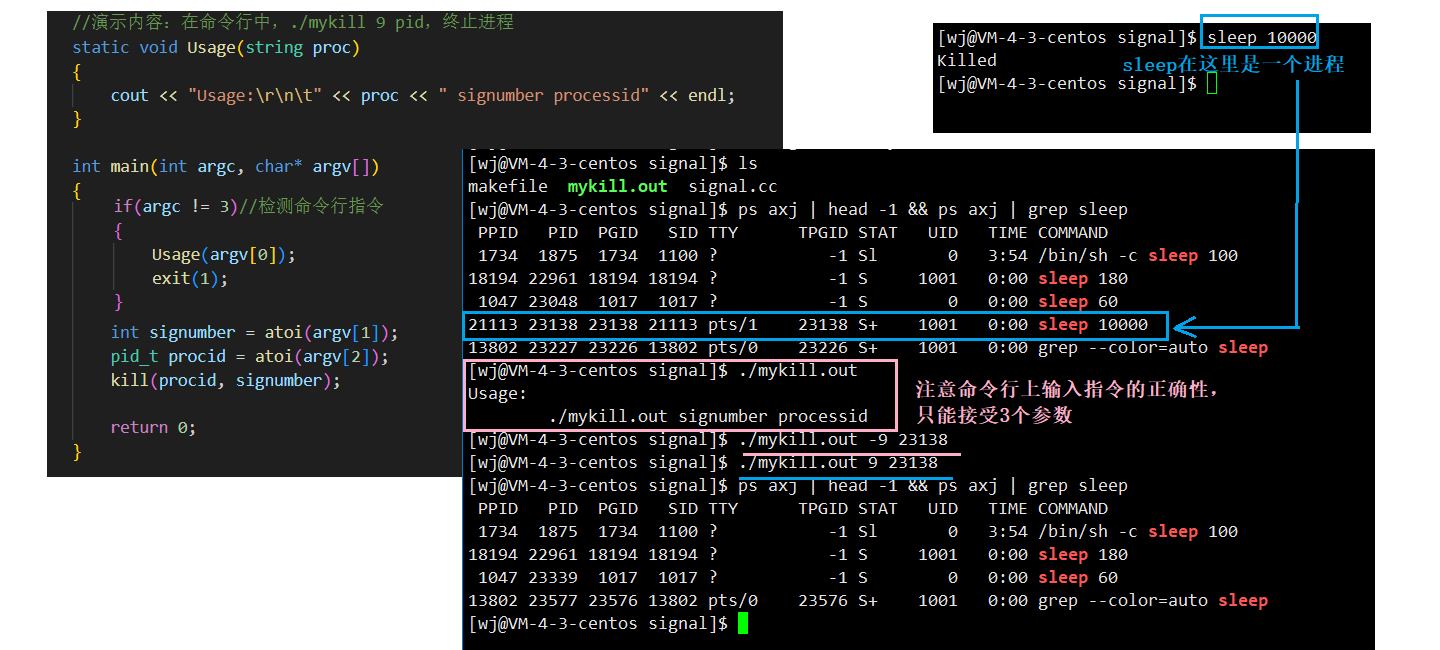Click PPID "21113" in the sleep 10000 row
The image size is (1440, 650).
pos(493,324)
